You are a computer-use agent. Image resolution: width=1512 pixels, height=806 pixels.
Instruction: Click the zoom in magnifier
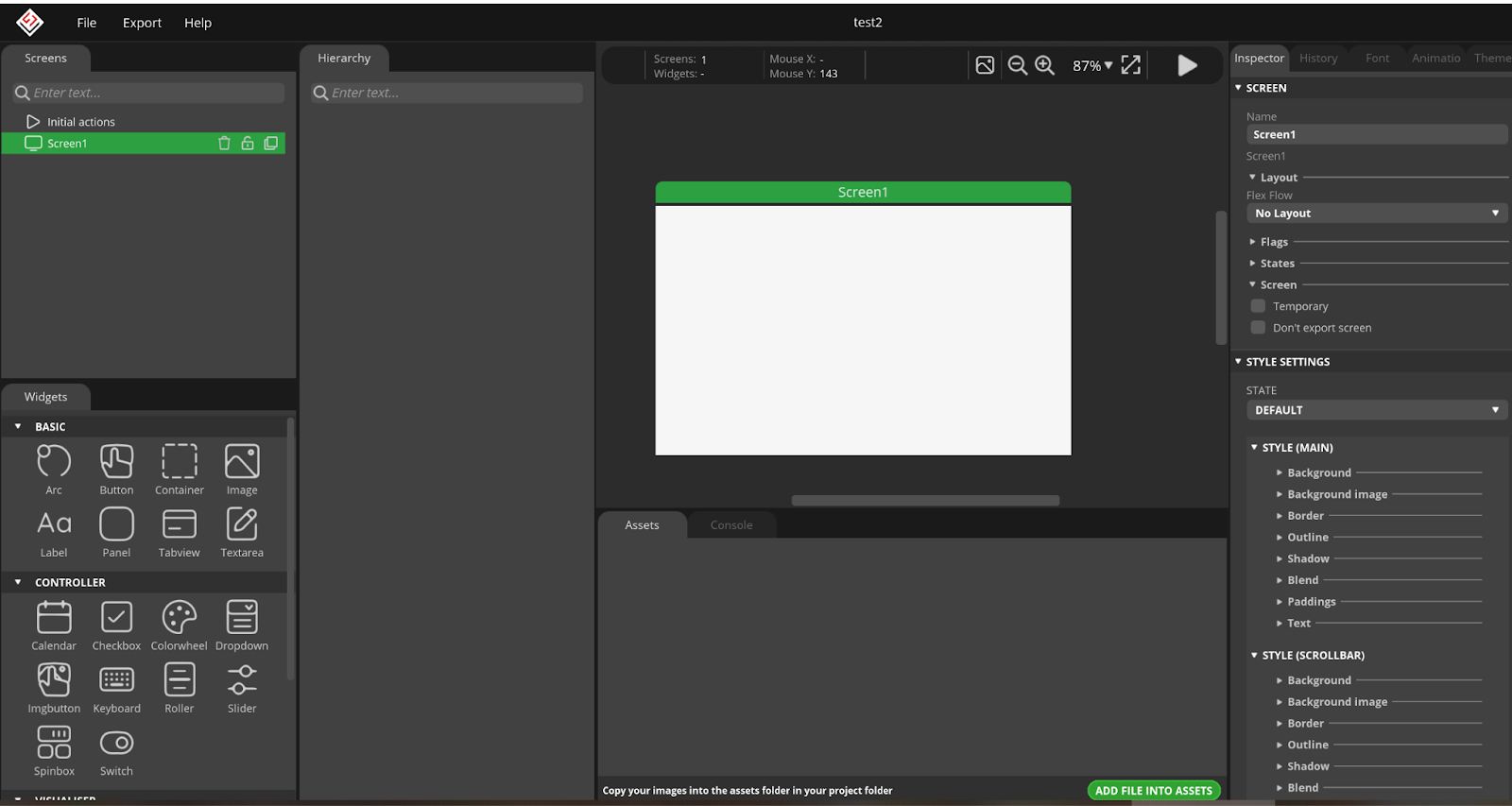[x=1044, y=65]
